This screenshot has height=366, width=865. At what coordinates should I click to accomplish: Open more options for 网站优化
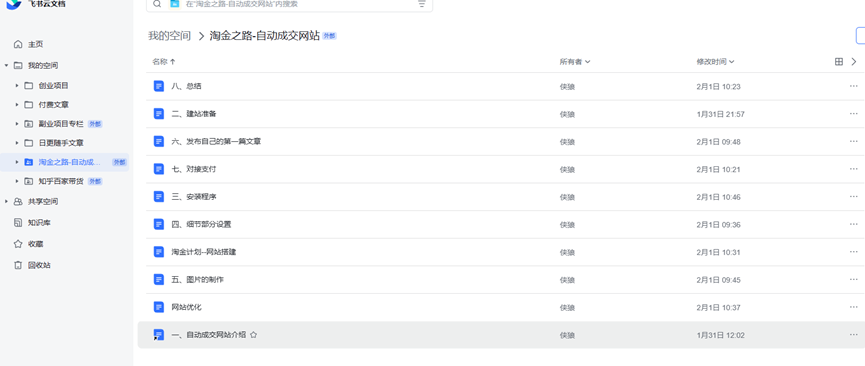[853, 307]
